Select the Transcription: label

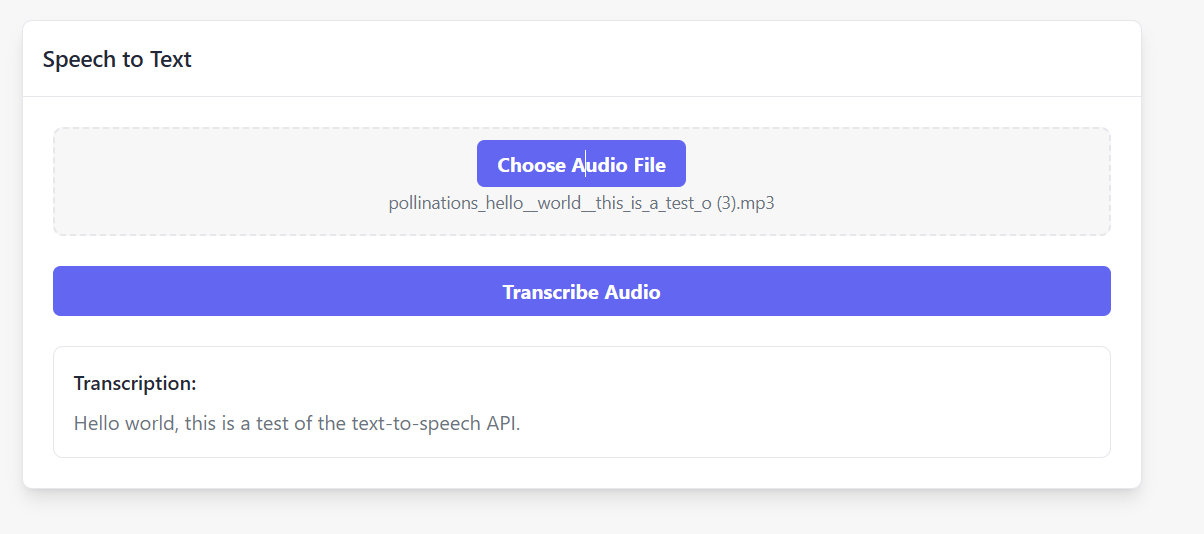click(x=135, y=383)
